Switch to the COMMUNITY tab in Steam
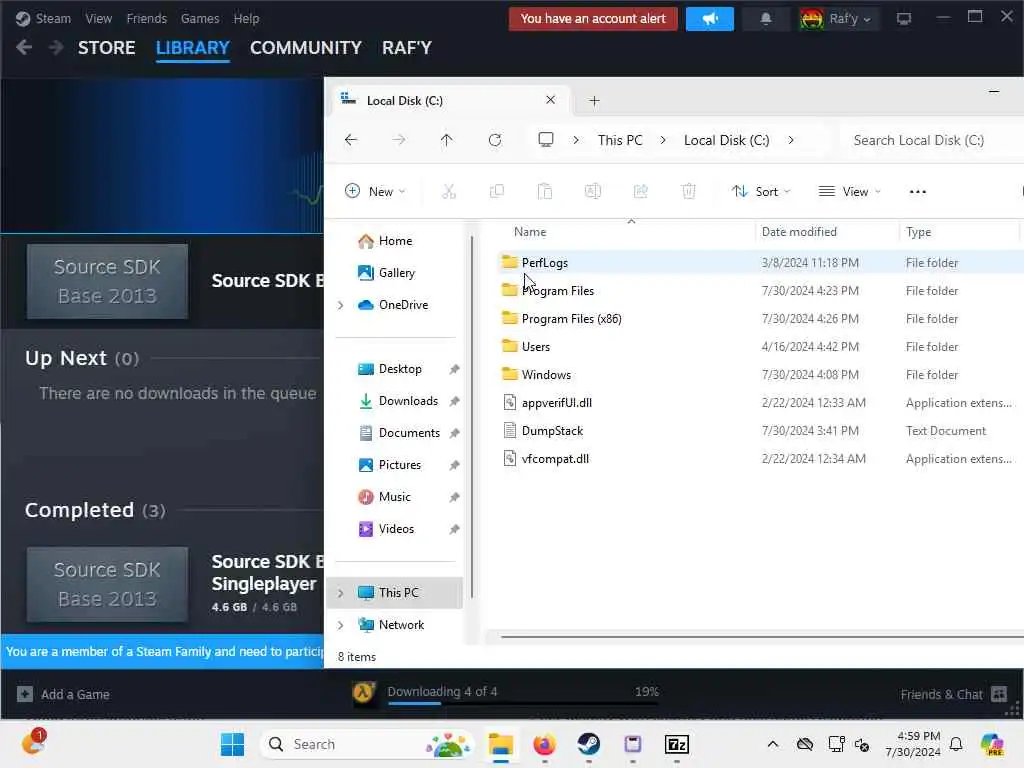The image size is (1024, 768). pos(306,48)
